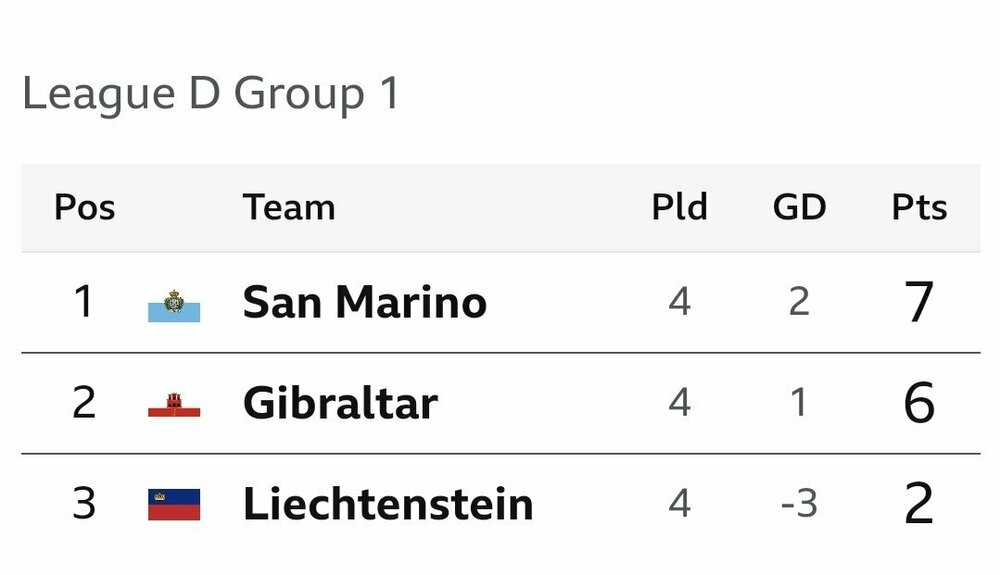This screenshot has width=1000, height=575.
Task: Click the Pld column header
Action: (x=679, y=208)
